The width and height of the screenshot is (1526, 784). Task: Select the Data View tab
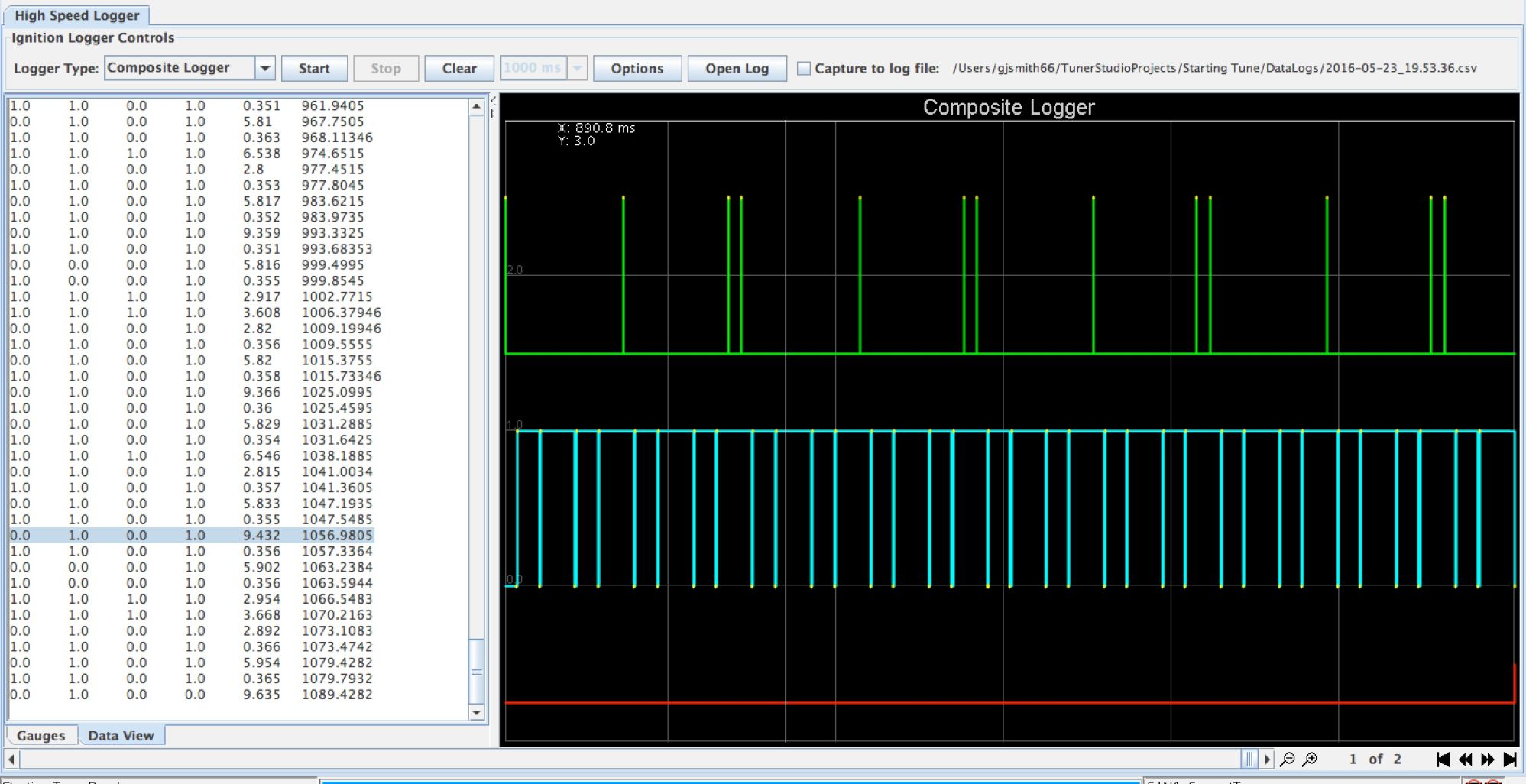121,735
